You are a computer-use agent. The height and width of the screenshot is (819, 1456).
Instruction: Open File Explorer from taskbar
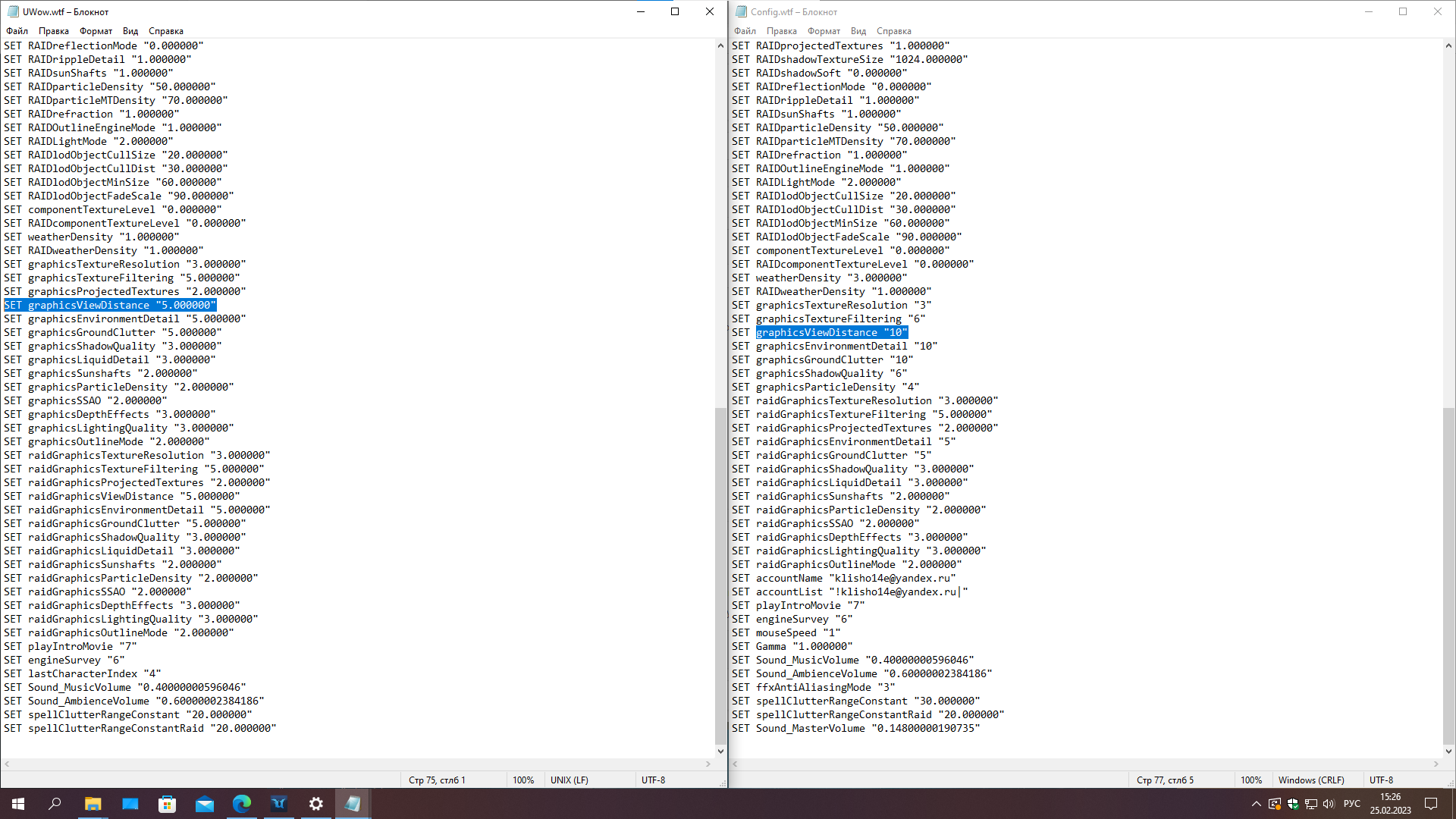93,804
